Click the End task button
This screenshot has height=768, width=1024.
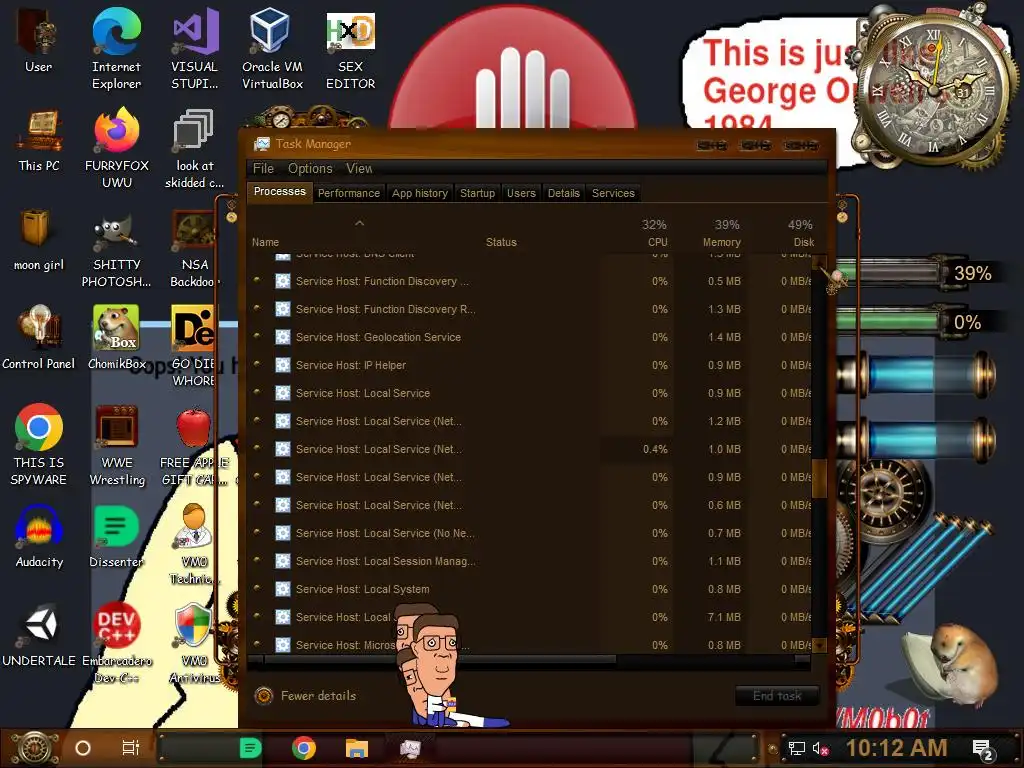(x=777, y=696)
